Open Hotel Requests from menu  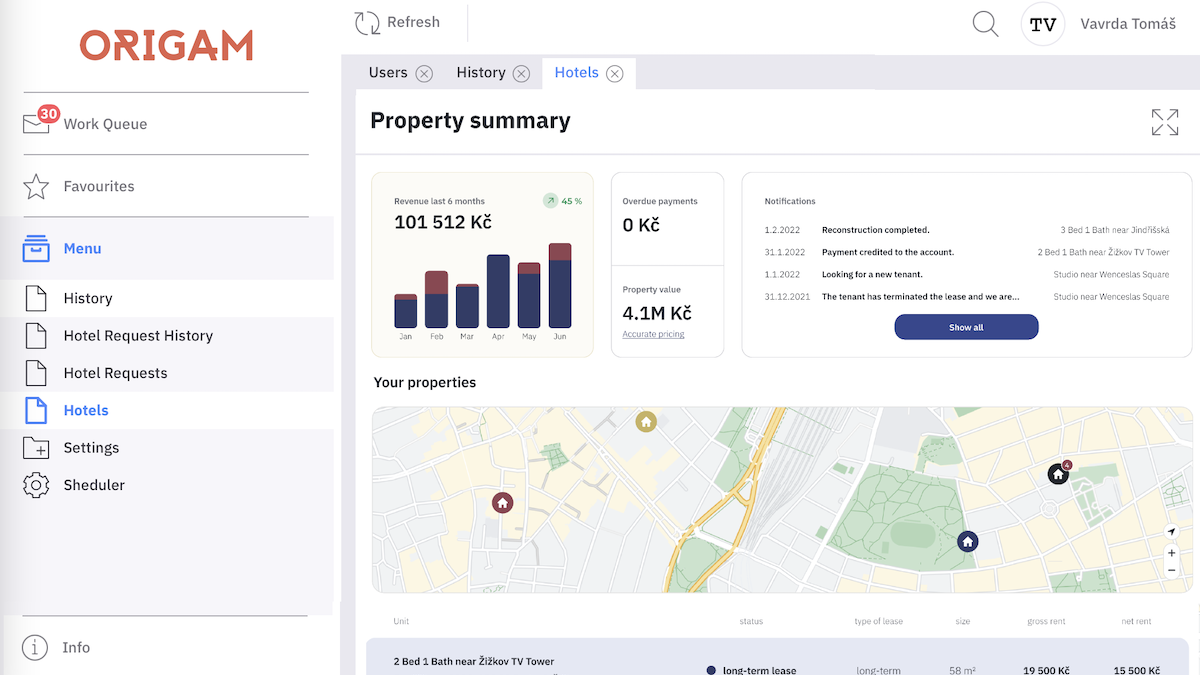115,373
